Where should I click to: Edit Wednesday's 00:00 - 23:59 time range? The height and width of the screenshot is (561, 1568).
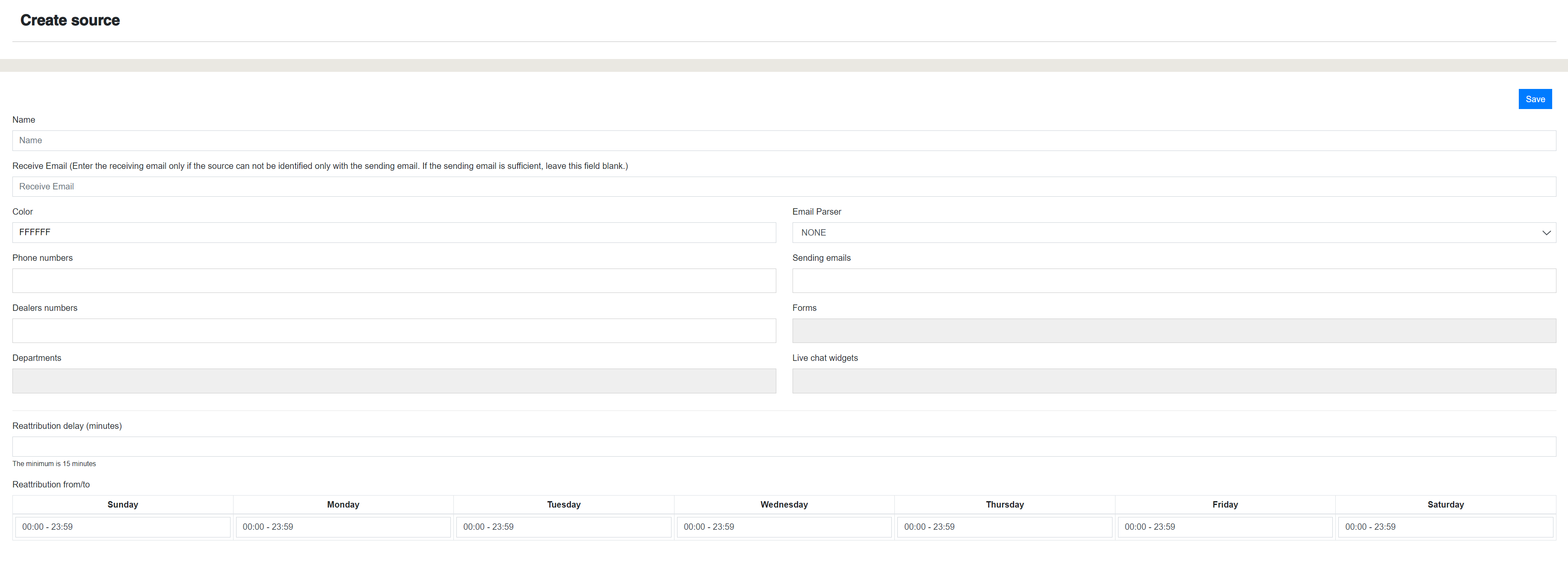[x=784, y=527]
